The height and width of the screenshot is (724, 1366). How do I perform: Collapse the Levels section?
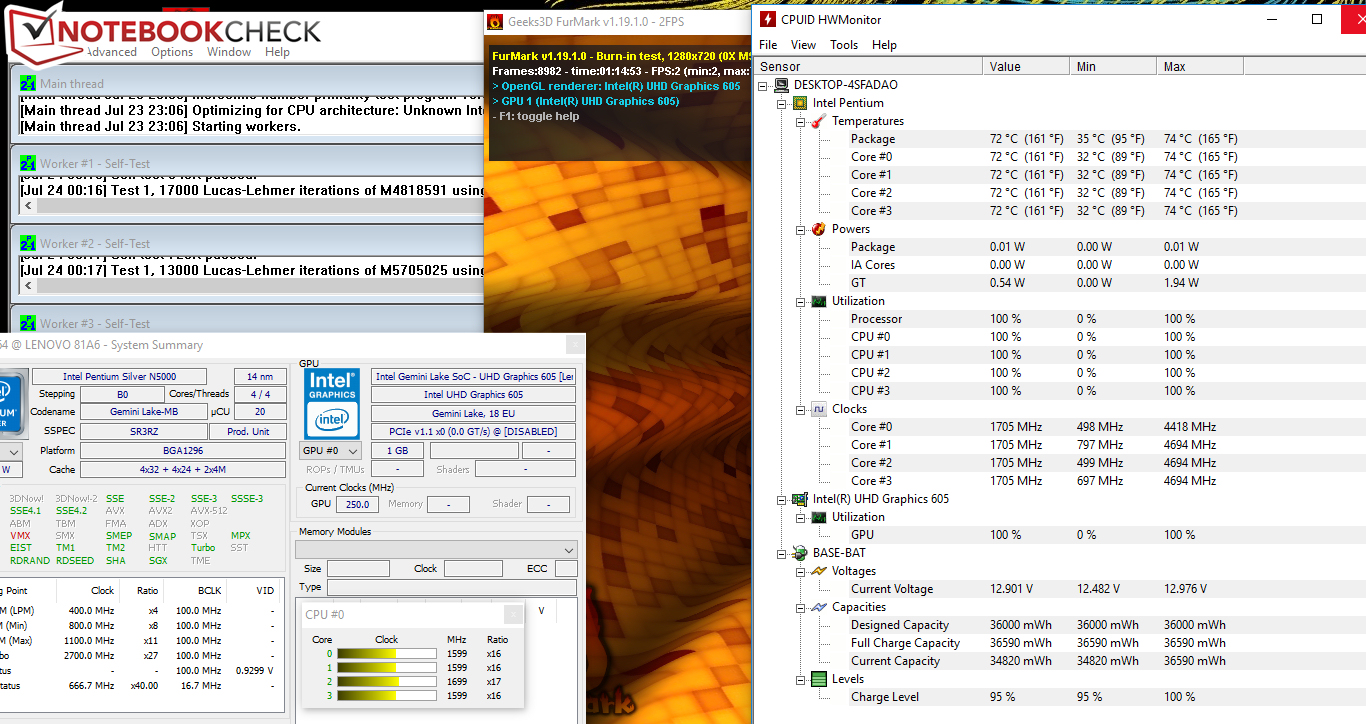[801, 679]
